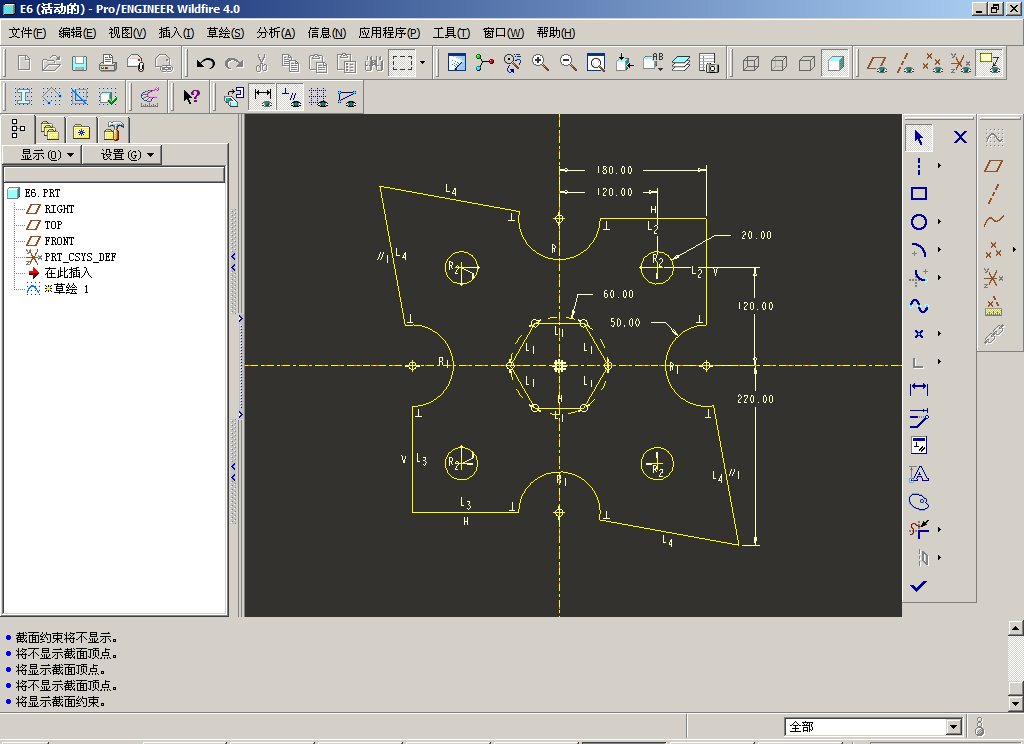The image size is (1024, 744).
Task: Click the zoom in magnifier icon
Action: [x=540, y=63]
